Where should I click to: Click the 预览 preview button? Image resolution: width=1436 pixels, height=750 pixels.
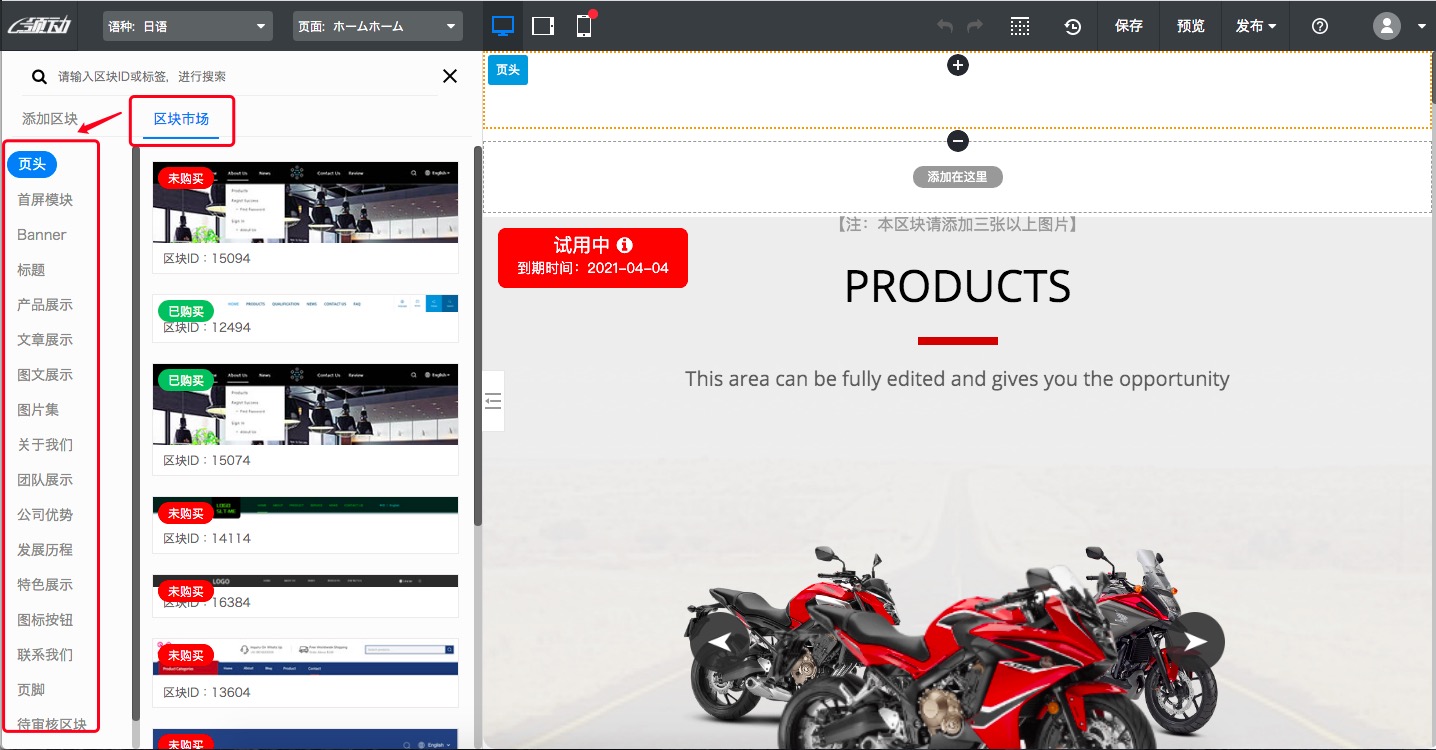[1190, 27]
